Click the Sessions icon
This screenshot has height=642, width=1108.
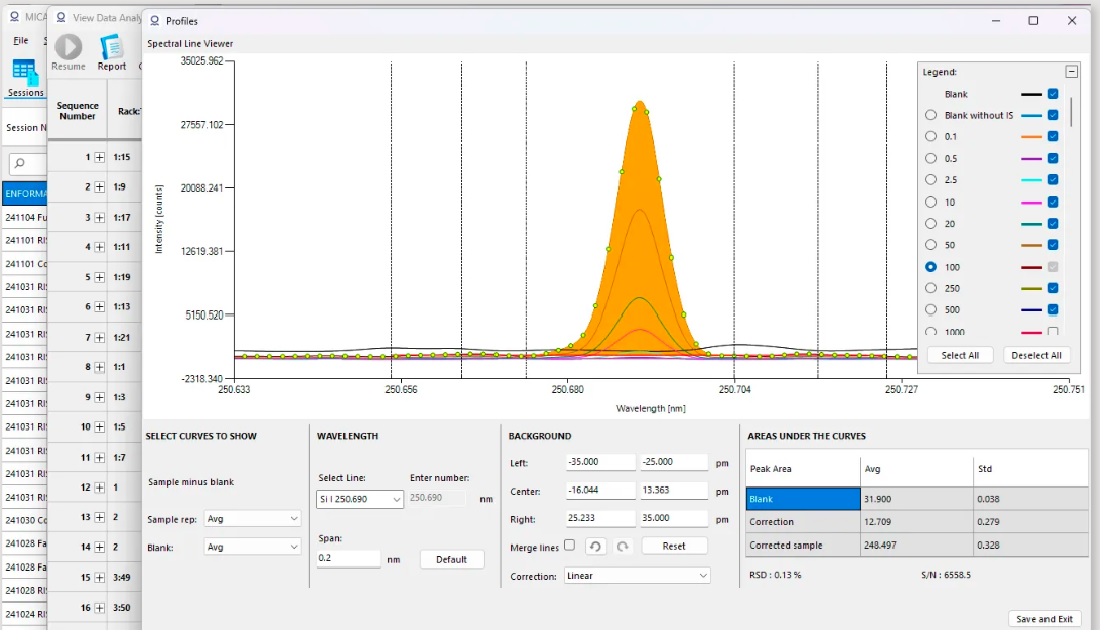pos(25,72)
